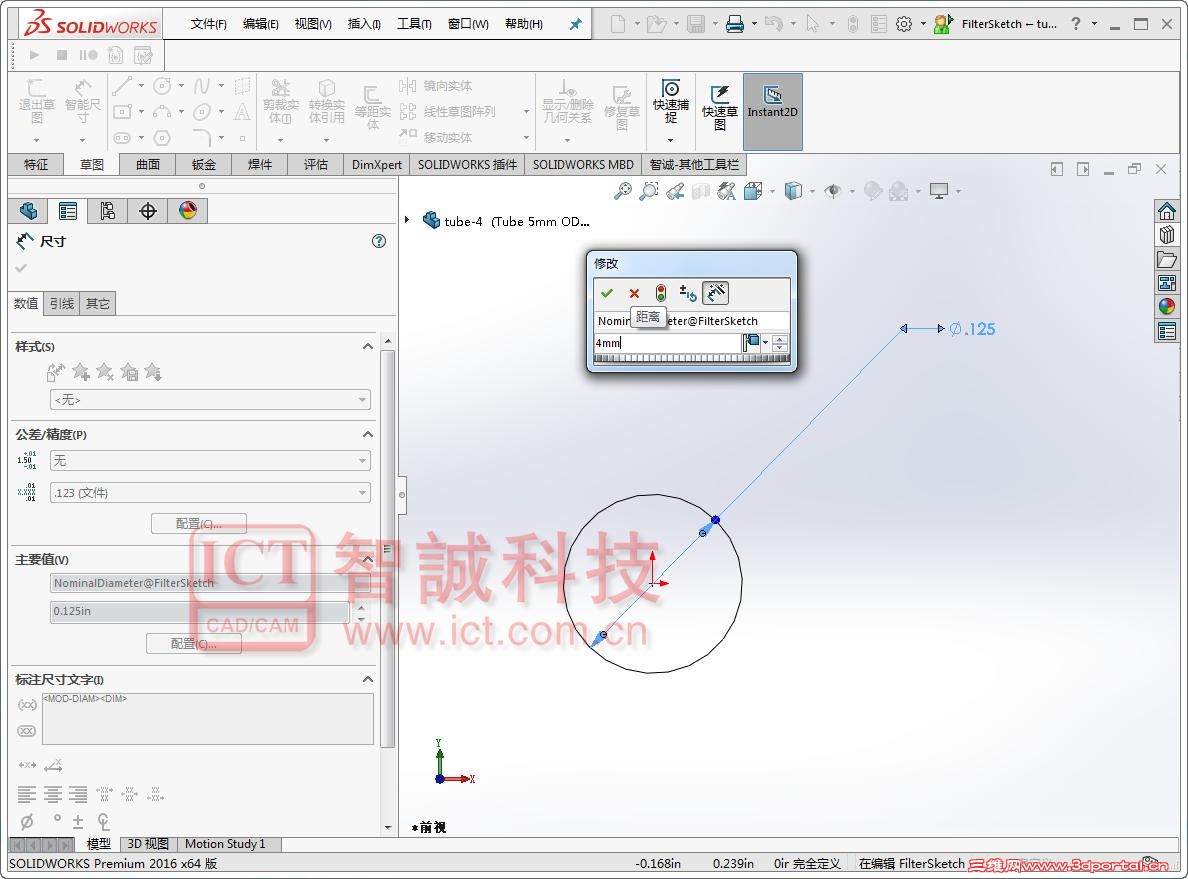Collapse the 样式(S) section
The image size is (1188, 879).
(367, 346)
